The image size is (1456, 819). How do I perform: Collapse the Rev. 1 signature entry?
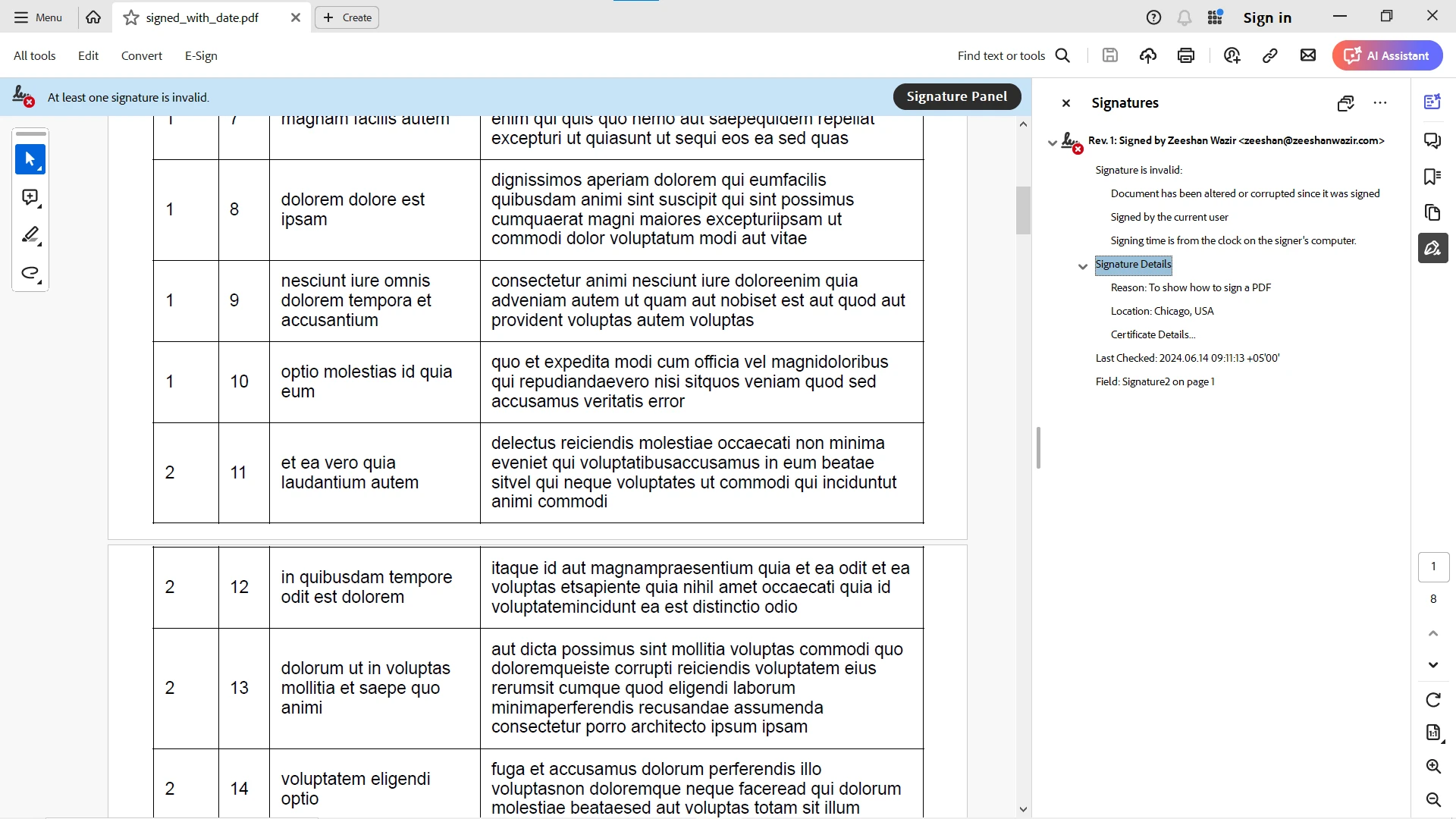pyautogui.click(x=1052, y=140)
